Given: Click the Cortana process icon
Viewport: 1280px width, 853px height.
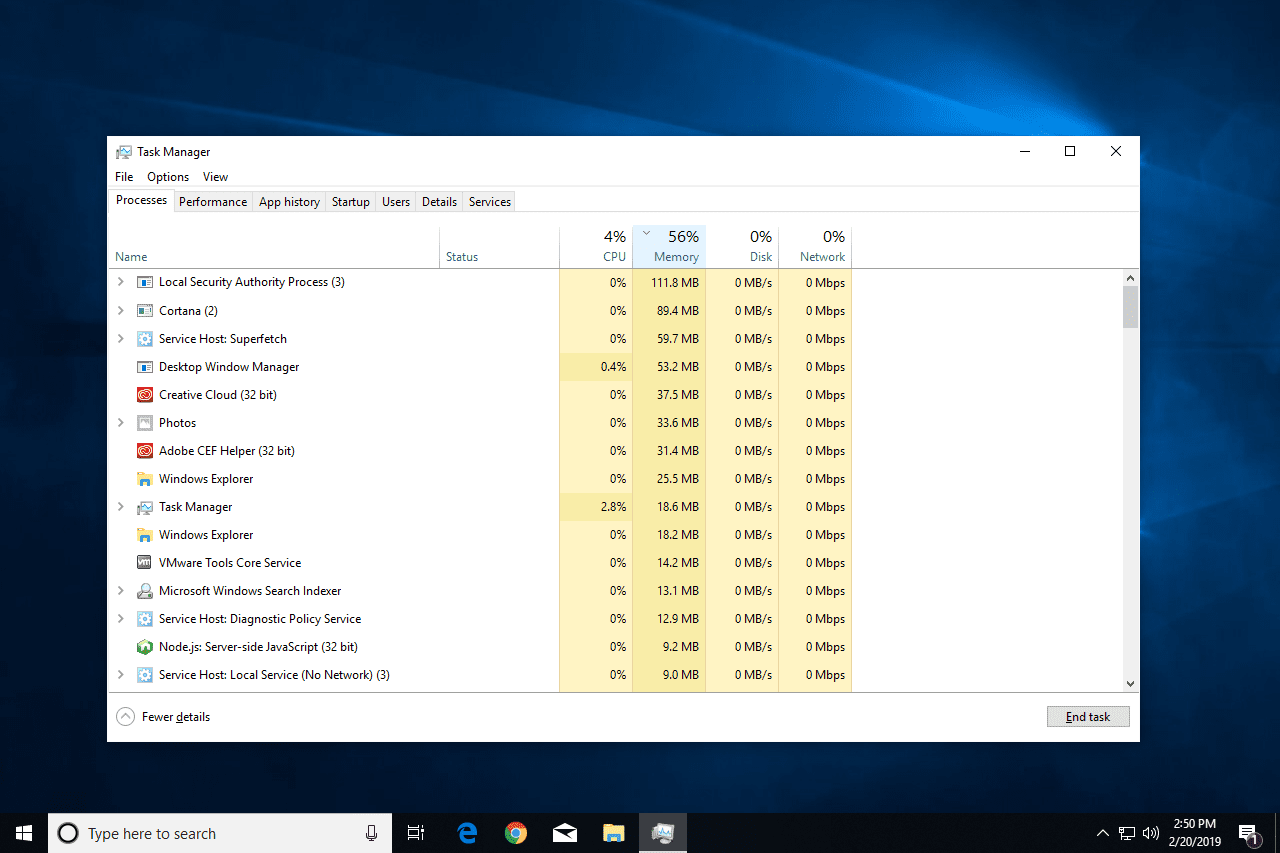Looking at the screenshot, I should point(144,310).
